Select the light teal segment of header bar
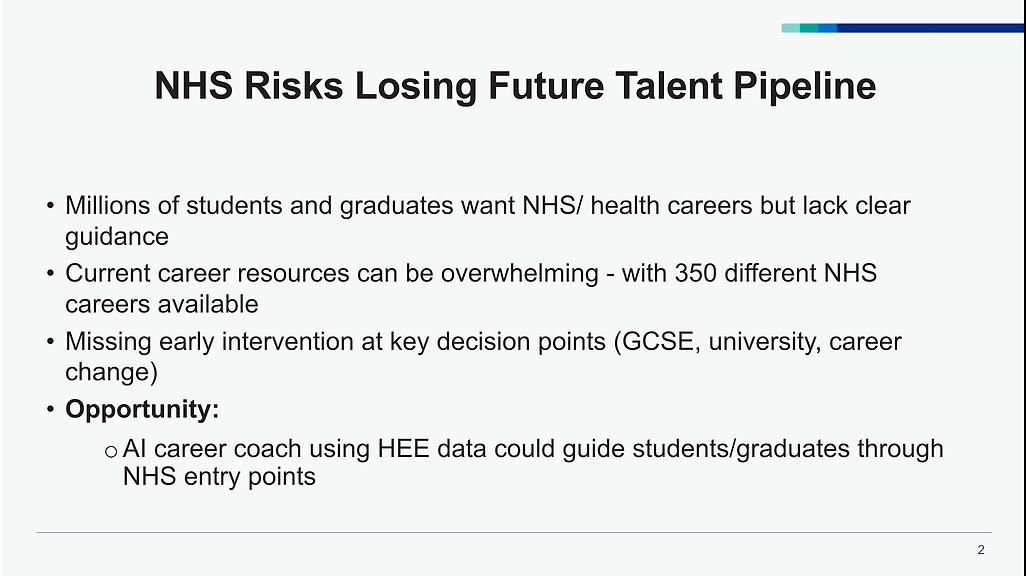Viewport: 1026px width, 576px height. tap(790, 28)
